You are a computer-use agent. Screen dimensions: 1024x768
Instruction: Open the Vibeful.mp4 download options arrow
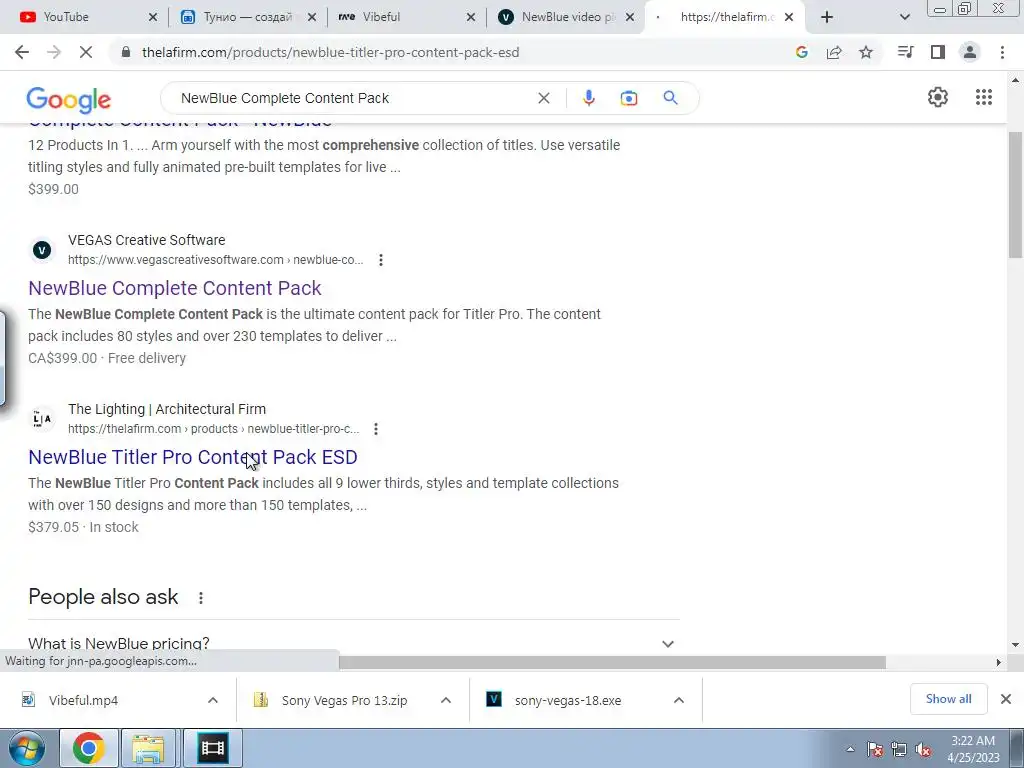point(212,700)
